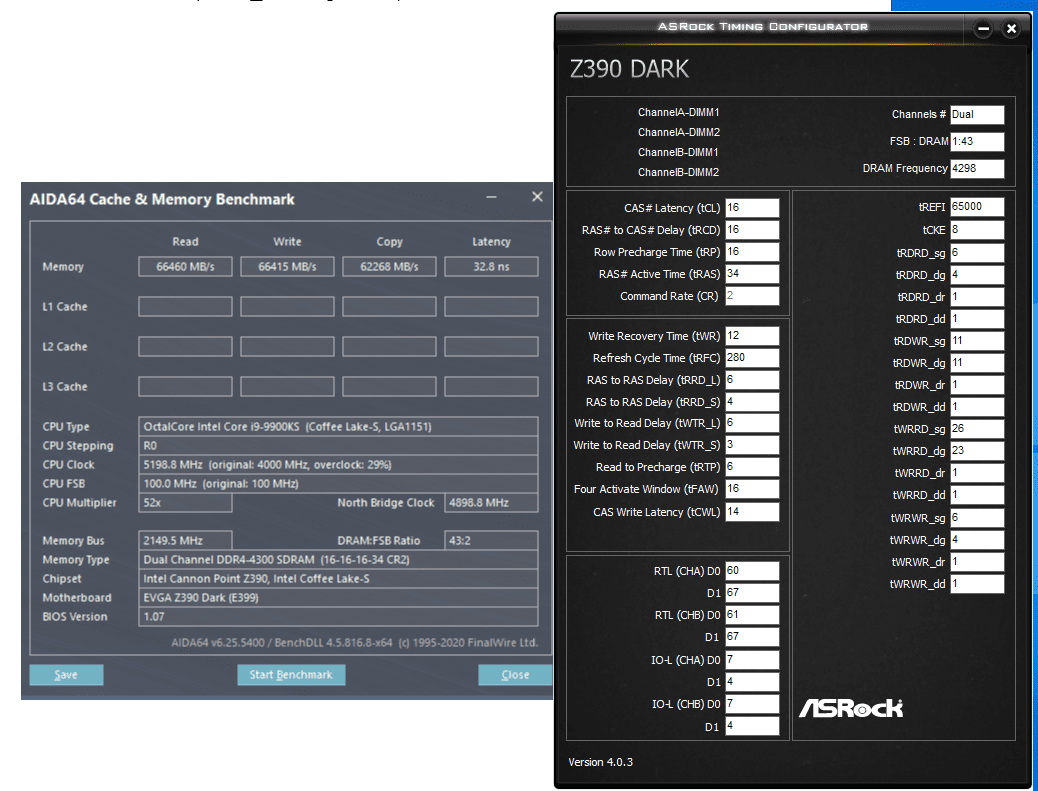The height and width of the screenshot is (791, 1038).
Task: Select the Channels # field showing Dual
Action: click(977, 115)
